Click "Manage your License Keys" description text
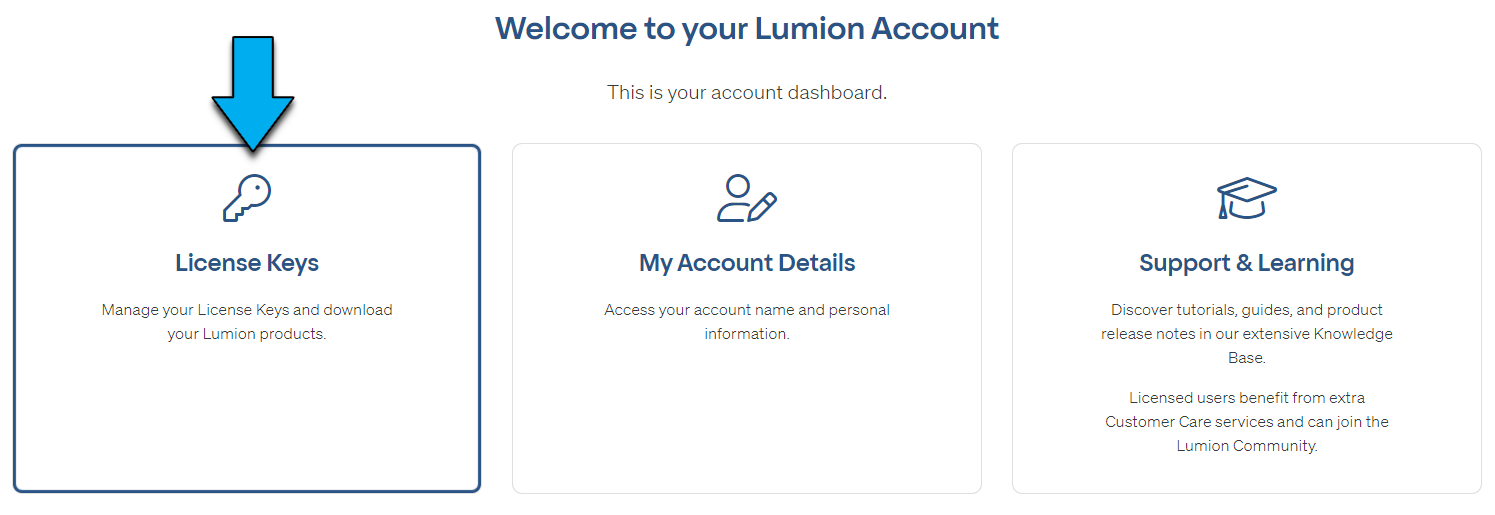Image resolution: width=1495 pixels, height=515 pixels. point(247,310)
